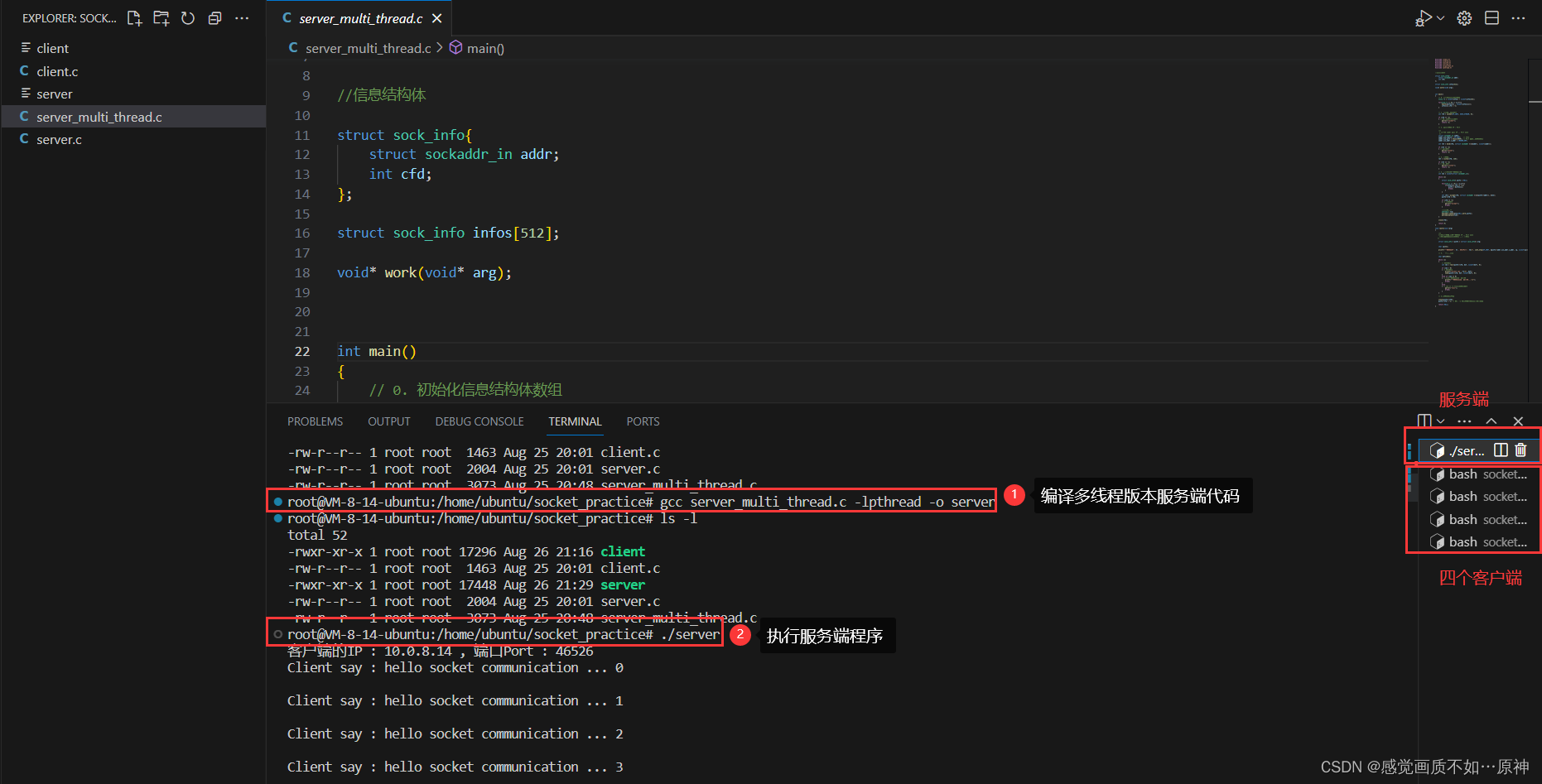The width and height of the screenshot is (1542, 784).
Task: Open terminal panel more actions ellipsis
Action: (x=1464, y=421)
